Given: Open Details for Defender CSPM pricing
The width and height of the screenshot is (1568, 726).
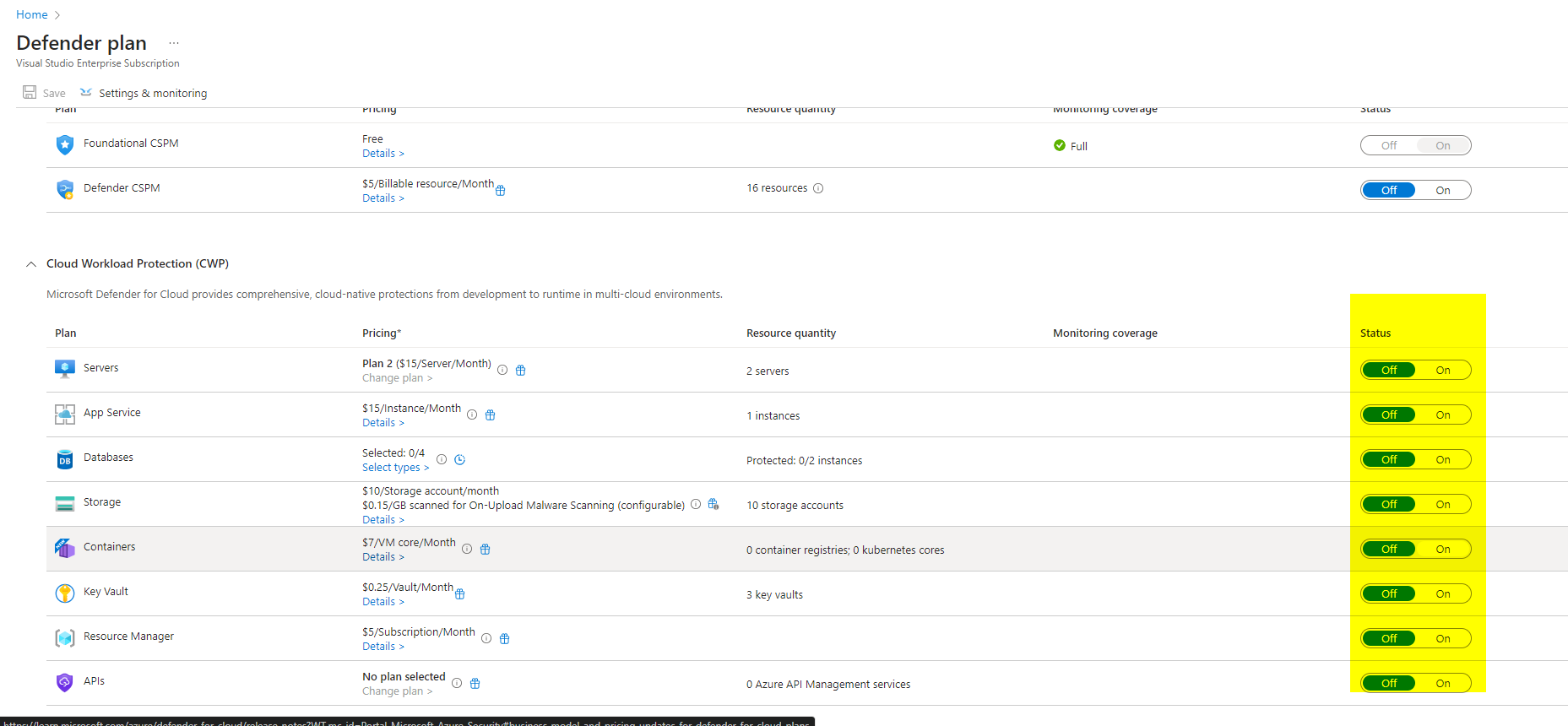Looking at the screenshot, I should [x=383, y=198].
